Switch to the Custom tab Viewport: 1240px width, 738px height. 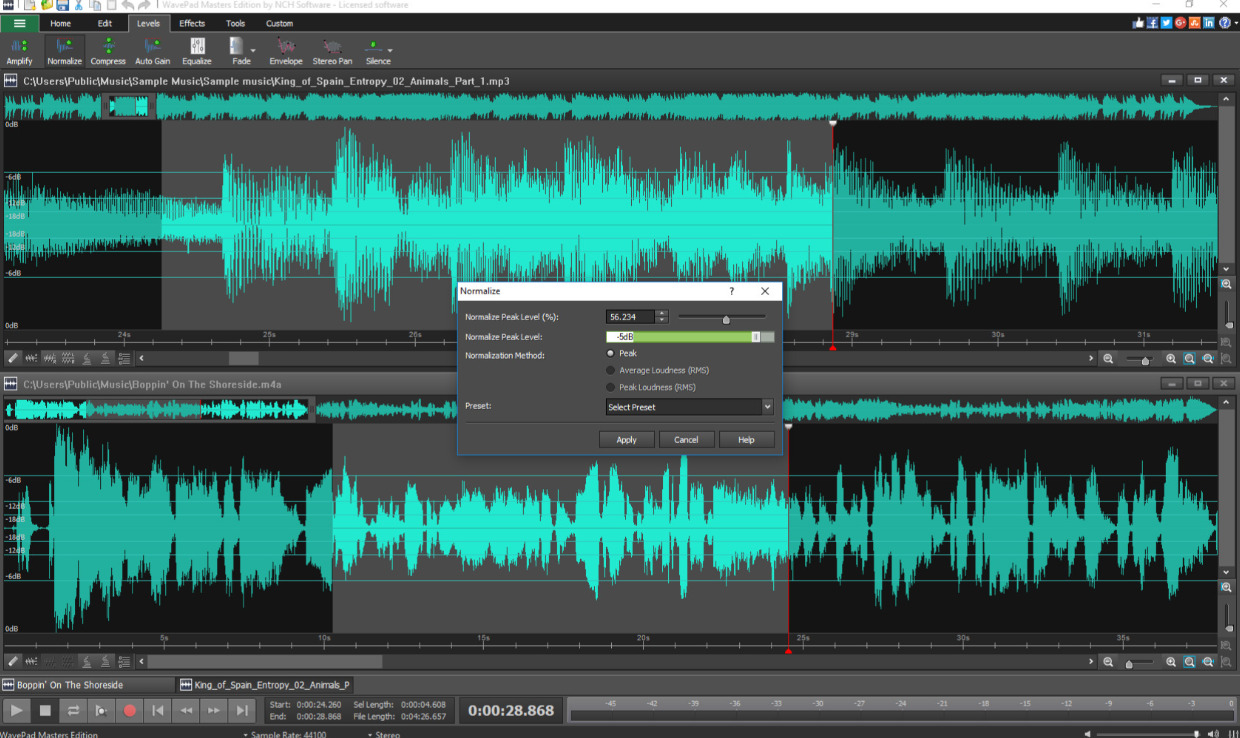[x=280, y=23]
